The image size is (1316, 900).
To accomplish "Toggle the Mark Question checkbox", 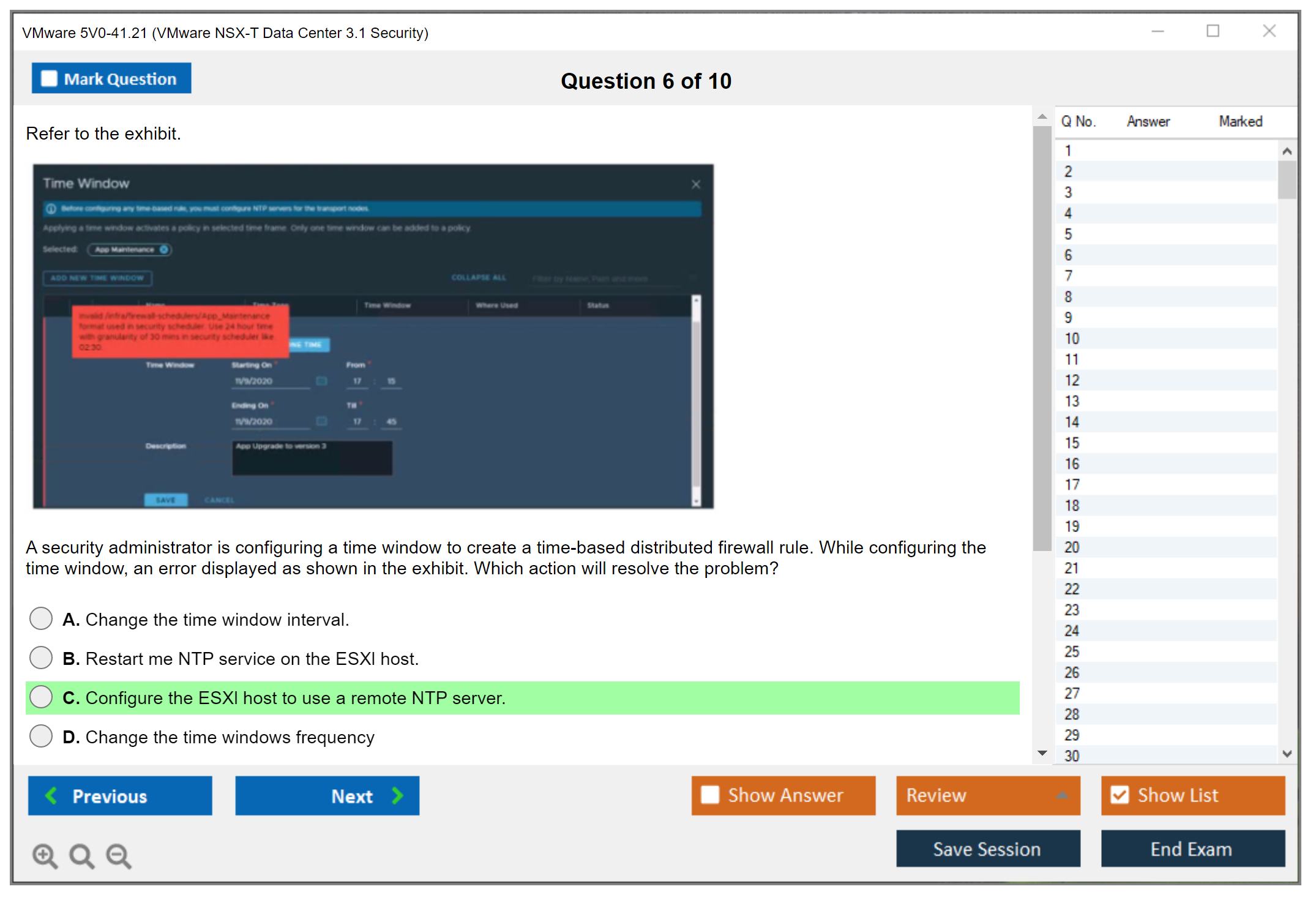I will pos(49,78).
